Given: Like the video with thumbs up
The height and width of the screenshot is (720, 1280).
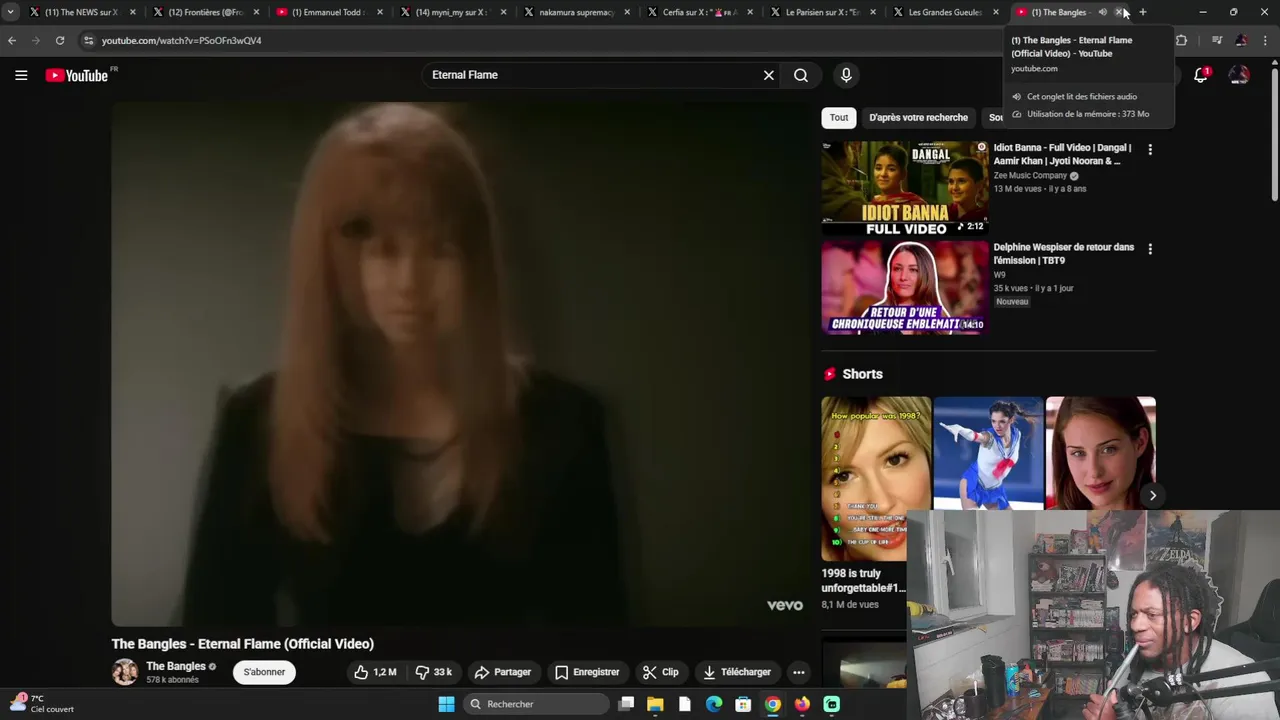Looking at the screenshot, I should pos(375,672).
